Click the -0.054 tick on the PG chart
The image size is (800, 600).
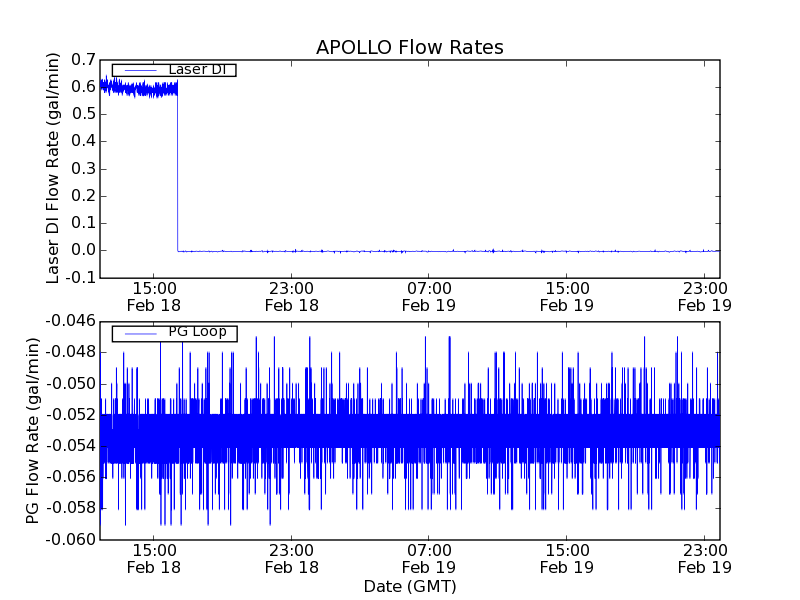tap(70, 446)
